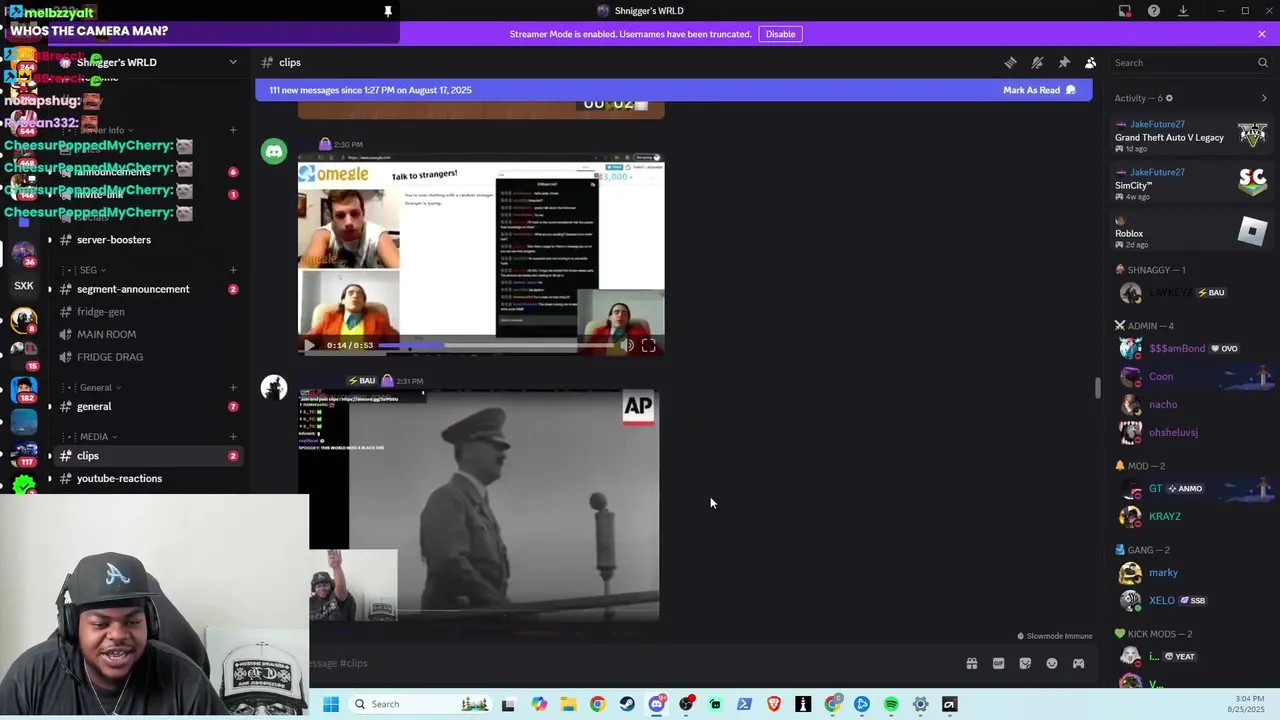Seek within the Omegle video progress bar
This screenshot has width=1280, height=720.
tap(495, 346)
